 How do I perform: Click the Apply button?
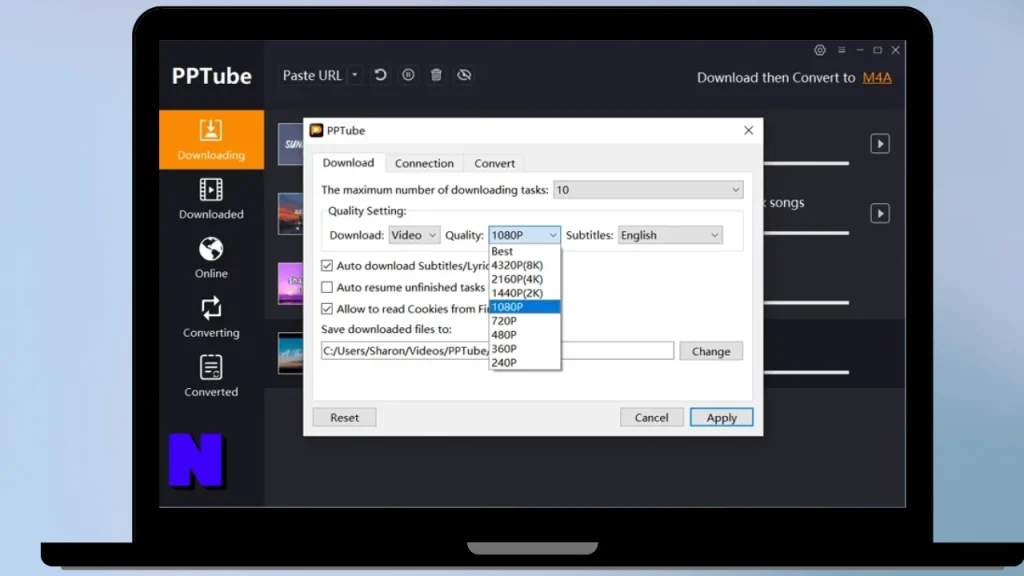[x=722, y=417]
